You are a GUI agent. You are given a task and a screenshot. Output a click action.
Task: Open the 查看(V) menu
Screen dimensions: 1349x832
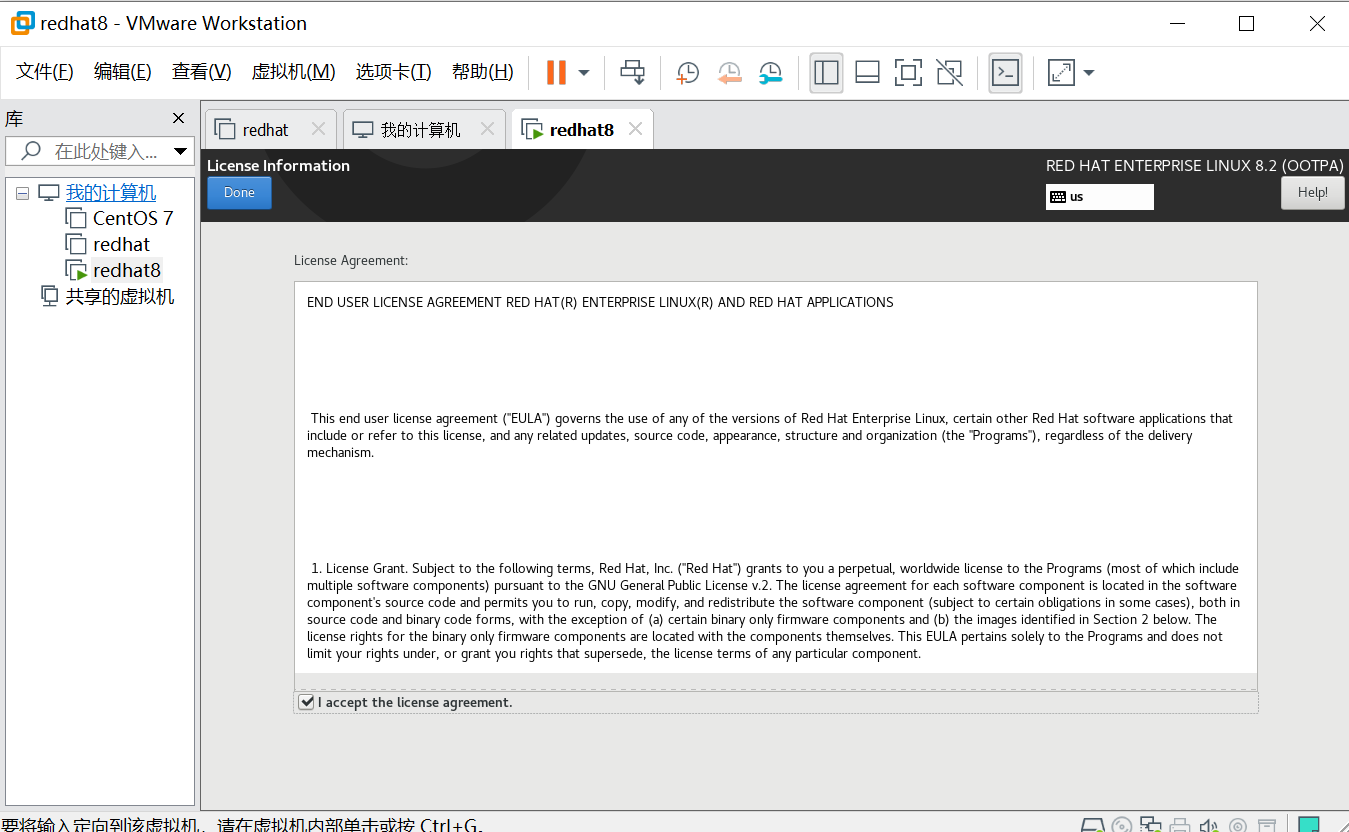(201, 72)
